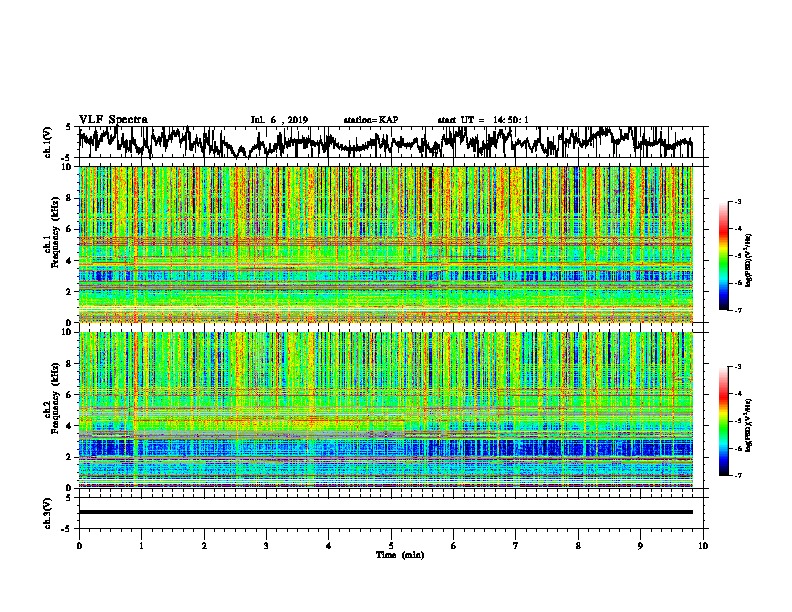Click the ch.1 "Frequency (kHz)" axis label
Image resolution: width=792 pixels, height=612 pixels.
(55, 232)
